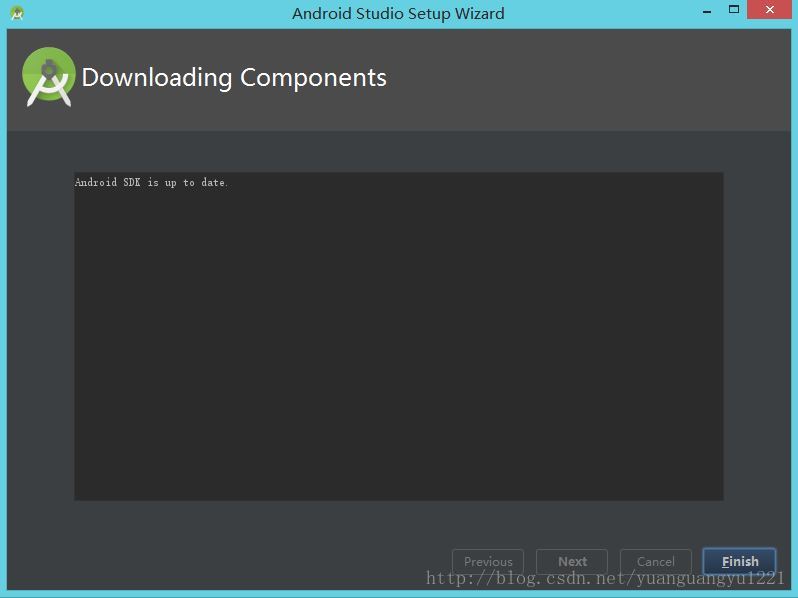Click the Cancel button

point(656,561)
